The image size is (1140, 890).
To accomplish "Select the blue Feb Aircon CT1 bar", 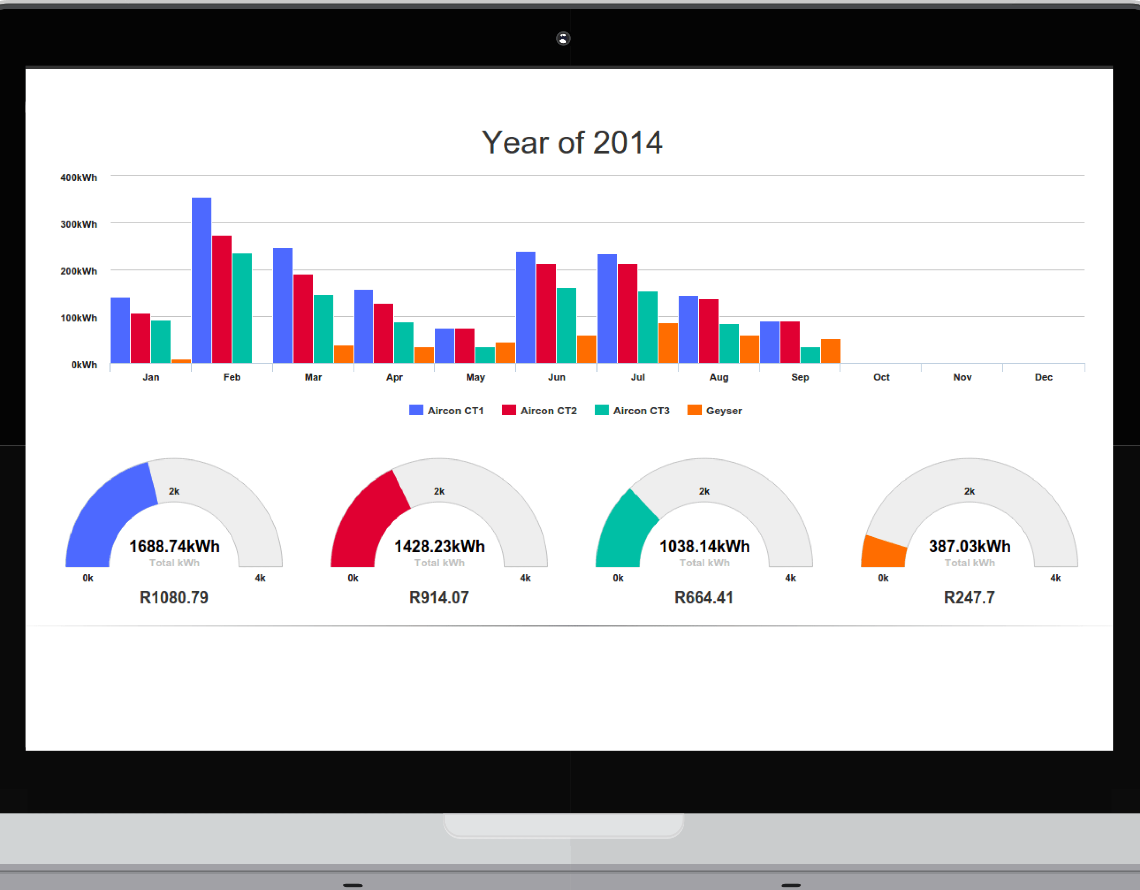I will pos(201,281).
